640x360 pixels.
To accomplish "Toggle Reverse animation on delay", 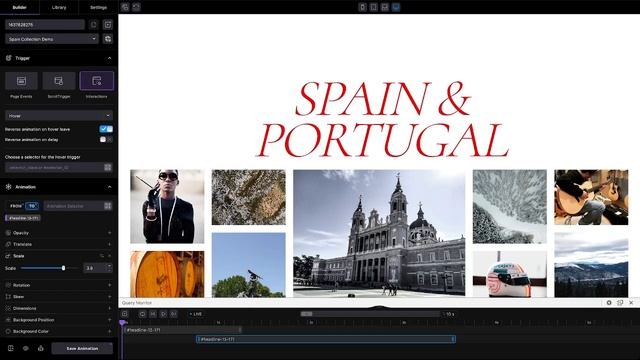I will tap(106, 140).
